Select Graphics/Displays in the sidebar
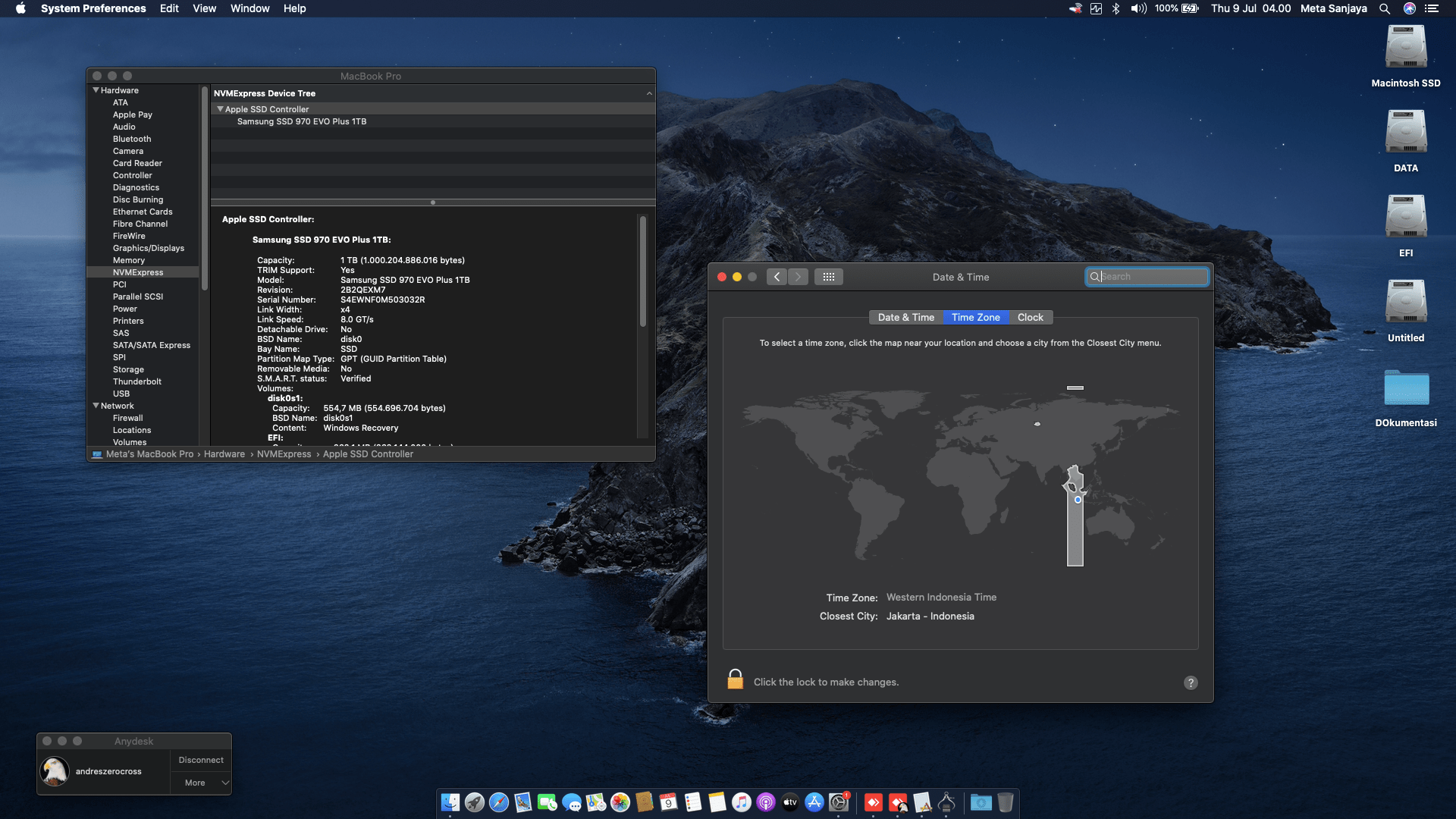This screenshot has width=1456, height=819. click(149, 248)
